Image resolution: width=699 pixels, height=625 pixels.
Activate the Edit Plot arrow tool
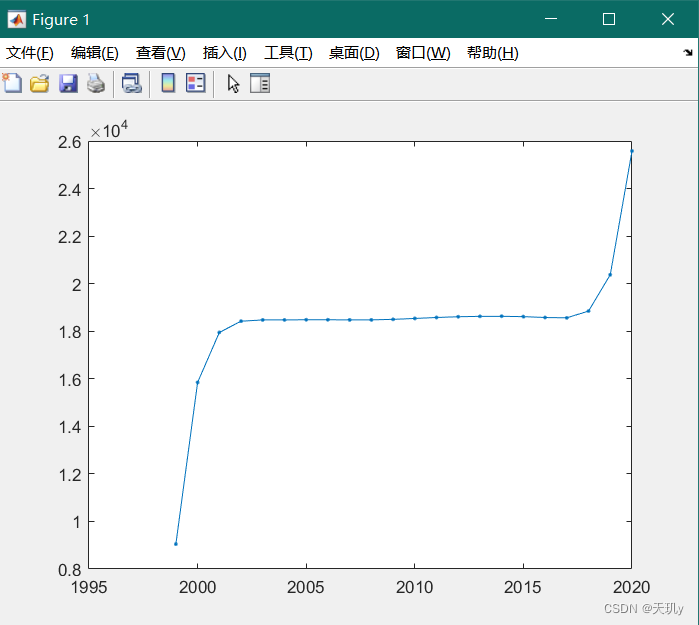tap(233, 83)
